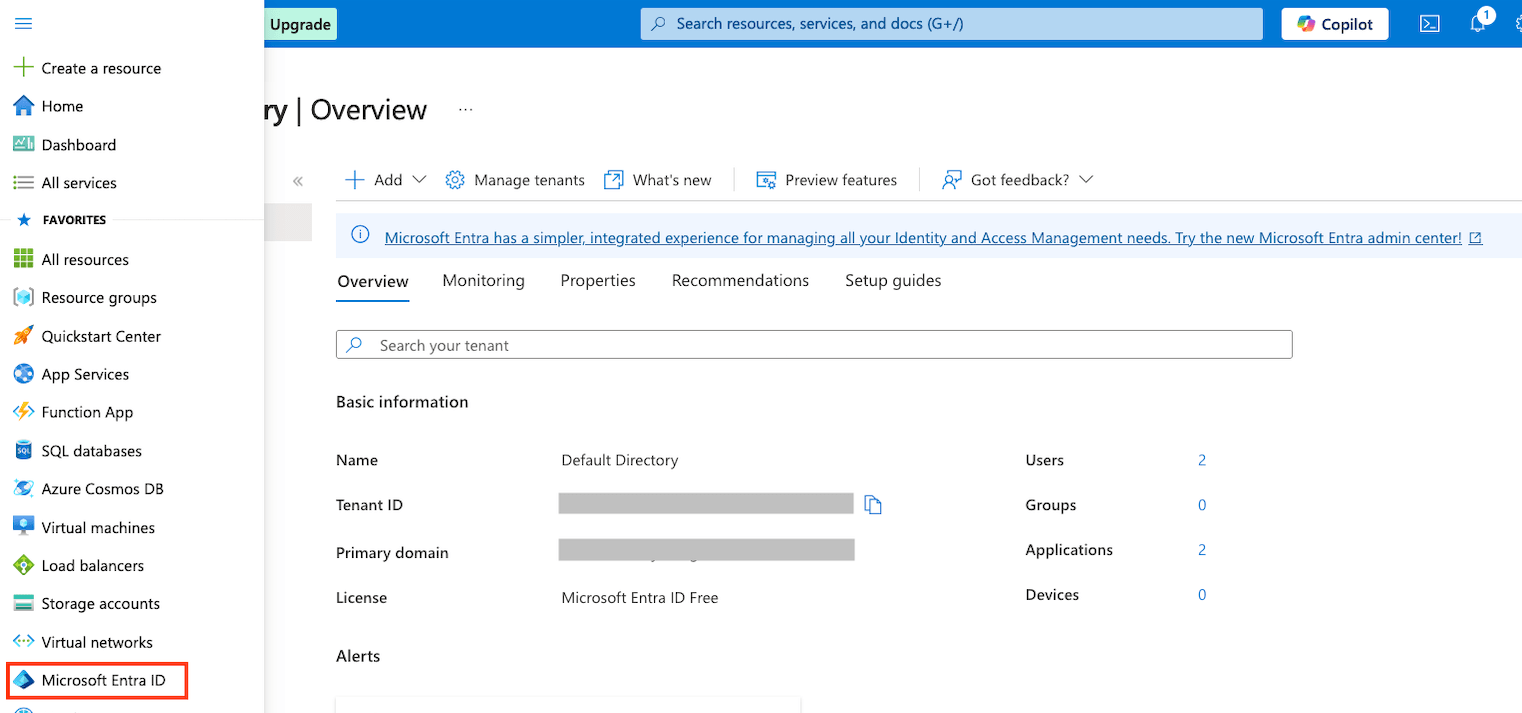Click the Microsoft Entra ID icon

pyautogui.click(x=23, y=680)
